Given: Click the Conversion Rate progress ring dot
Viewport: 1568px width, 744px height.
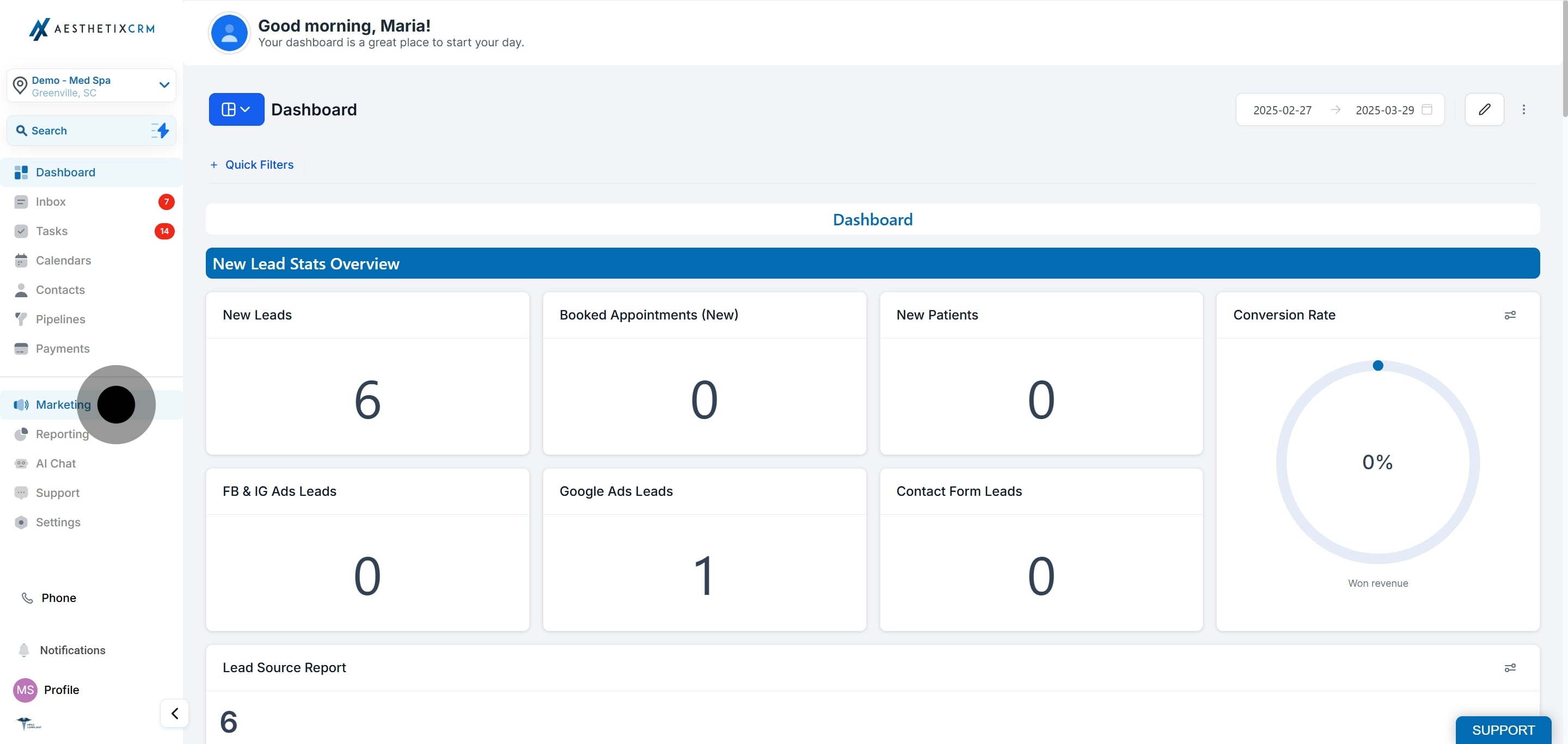Looking at the screenshot, I should tap(1378, 366).
